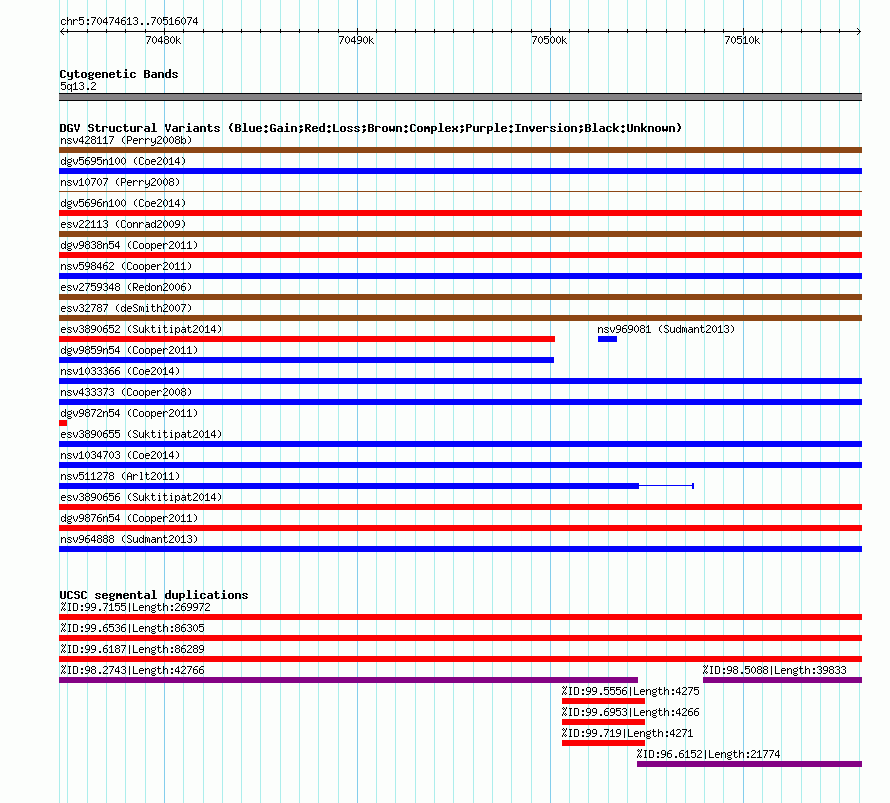Viewport: 890px width, 803px height.
Task: Select variant dgv9876n54 (Cooper2011) label
Action: (x=129, y=518)
